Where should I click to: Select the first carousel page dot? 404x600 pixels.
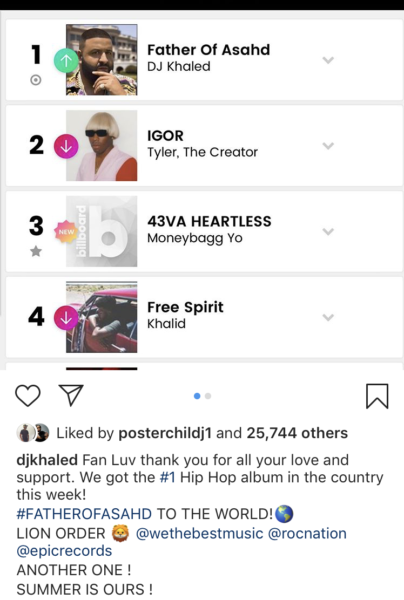coord(197,396)
